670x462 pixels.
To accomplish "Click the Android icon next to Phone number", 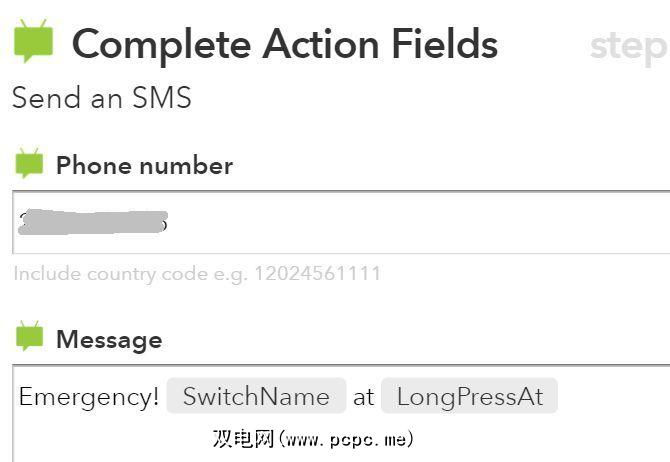I will (x=29, y=163).
